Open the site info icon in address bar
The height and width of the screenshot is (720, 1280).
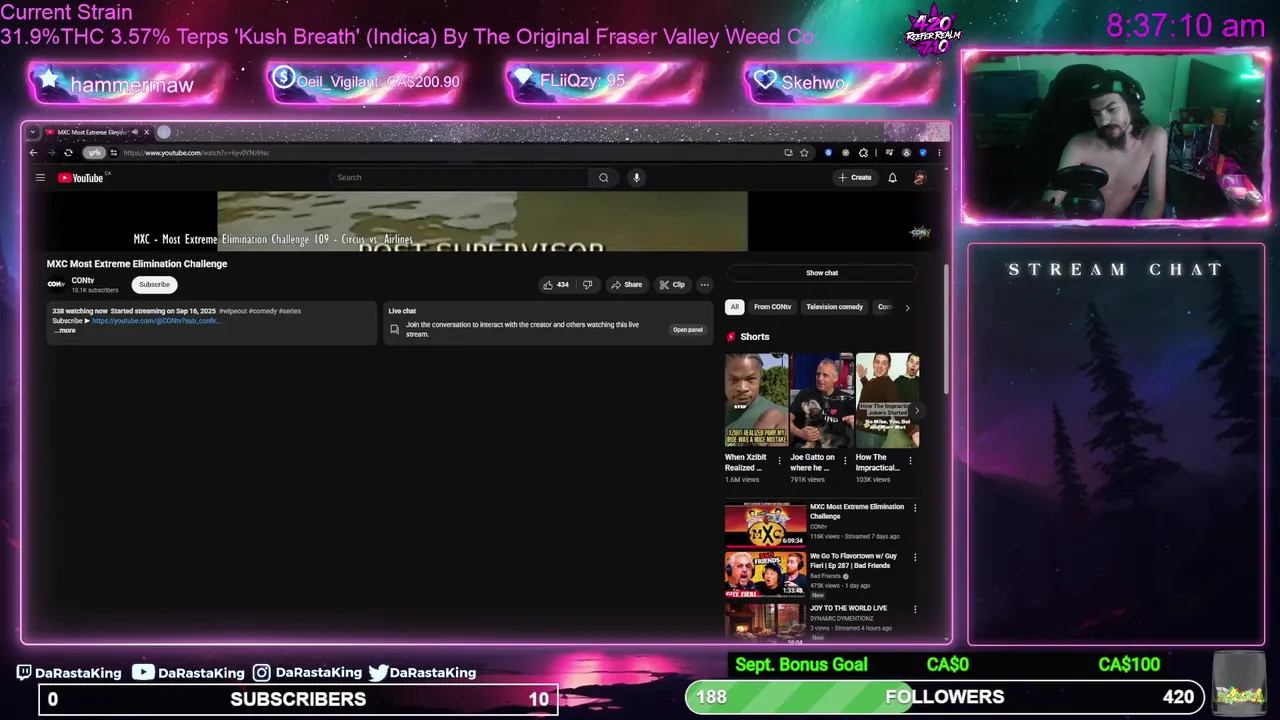pos(113,153)
